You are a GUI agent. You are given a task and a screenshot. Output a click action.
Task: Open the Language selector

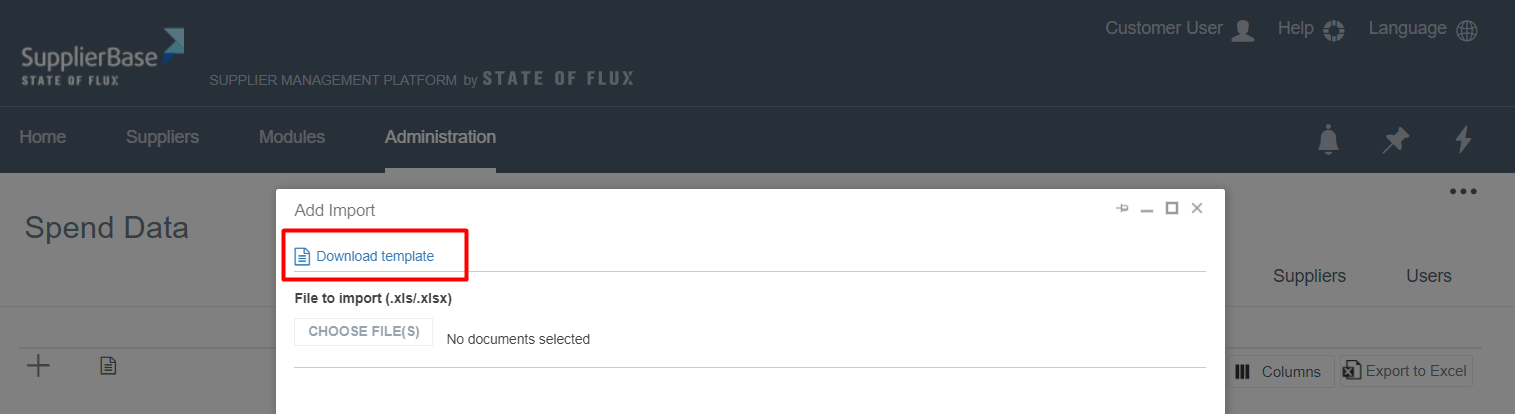tap(1422, 29)
